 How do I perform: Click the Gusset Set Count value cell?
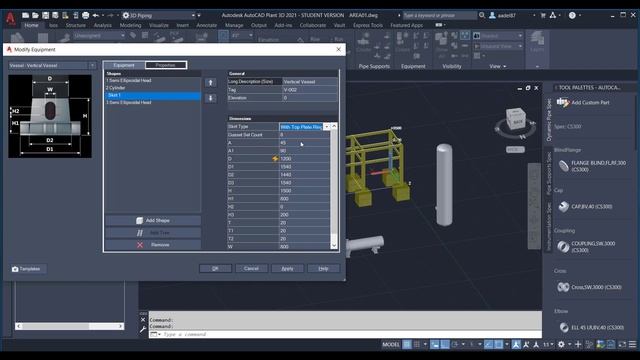pyautogui.click(x=304, y=135)
